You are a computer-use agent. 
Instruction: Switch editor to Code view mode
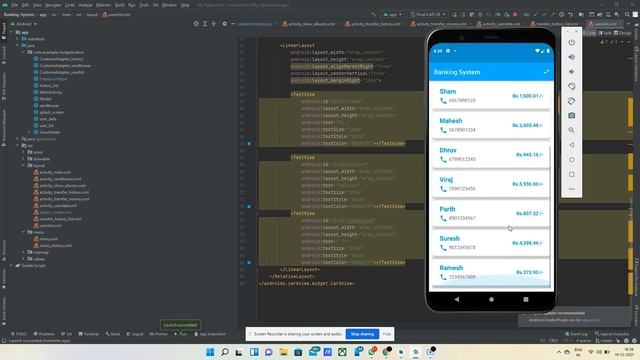tap(590, 33)
